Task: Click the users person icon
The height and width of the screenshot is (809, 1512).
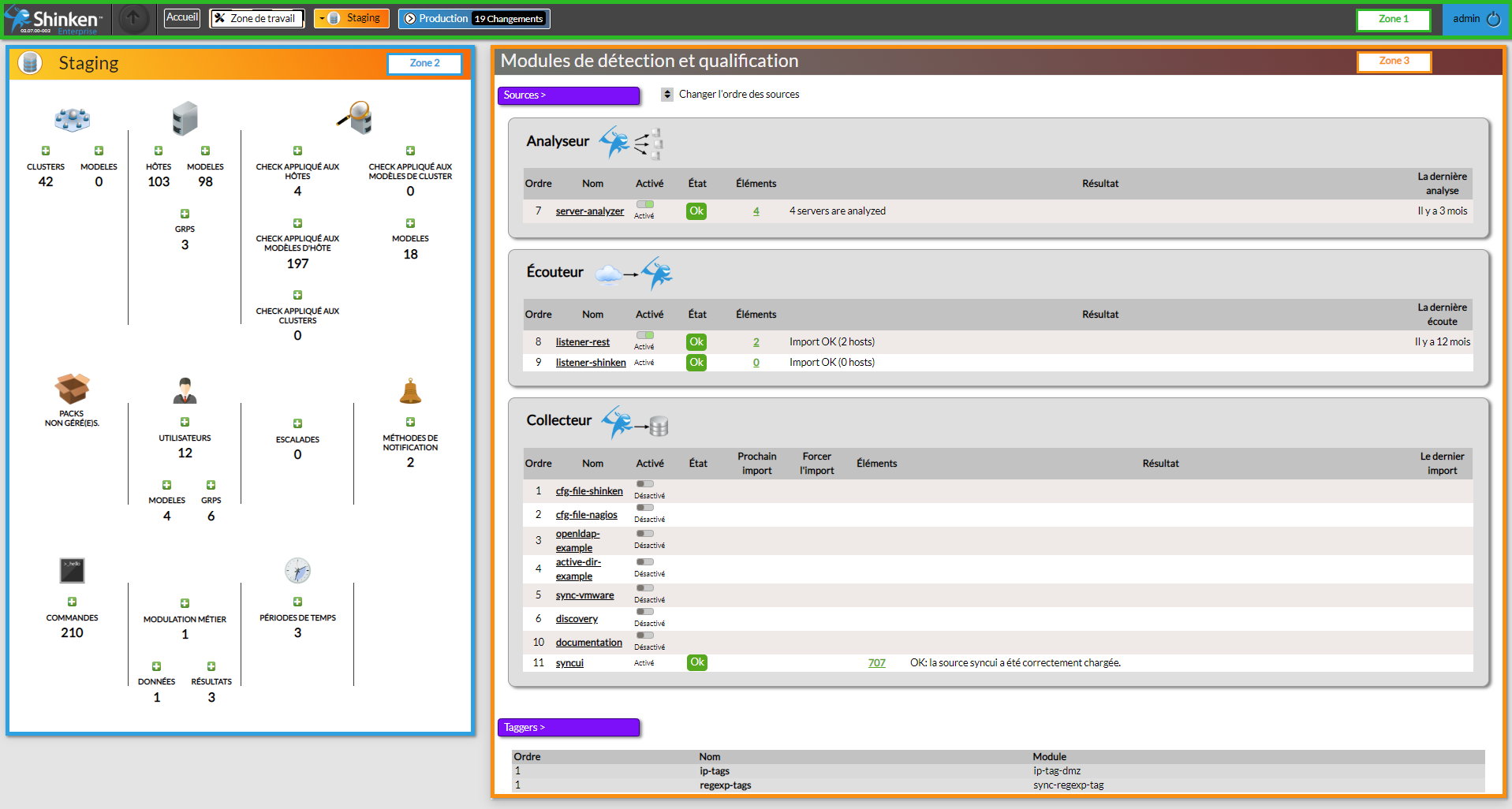Action: [185, 390]
